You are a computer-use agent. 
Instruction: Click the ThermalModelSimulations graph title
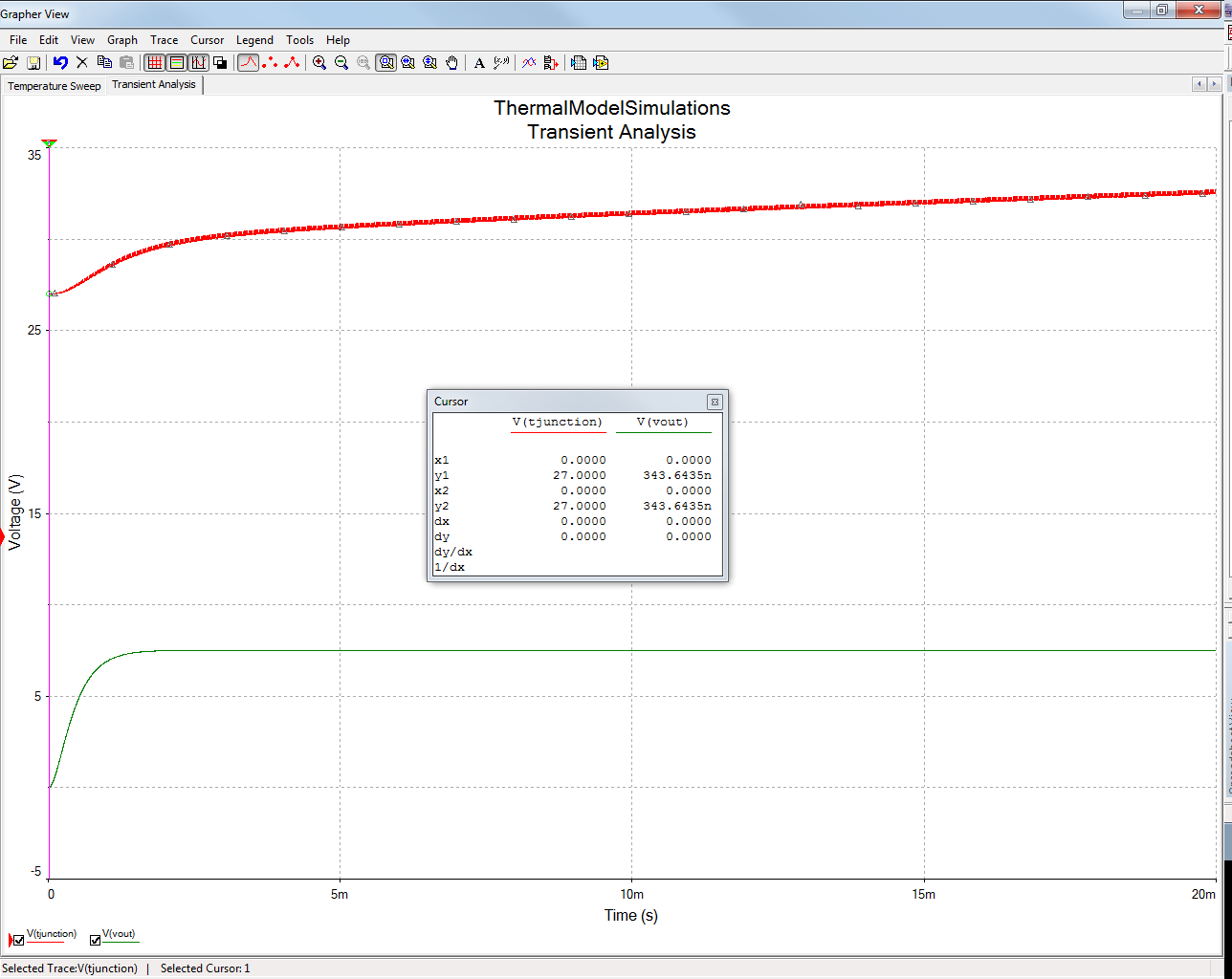tap(611, 108)
